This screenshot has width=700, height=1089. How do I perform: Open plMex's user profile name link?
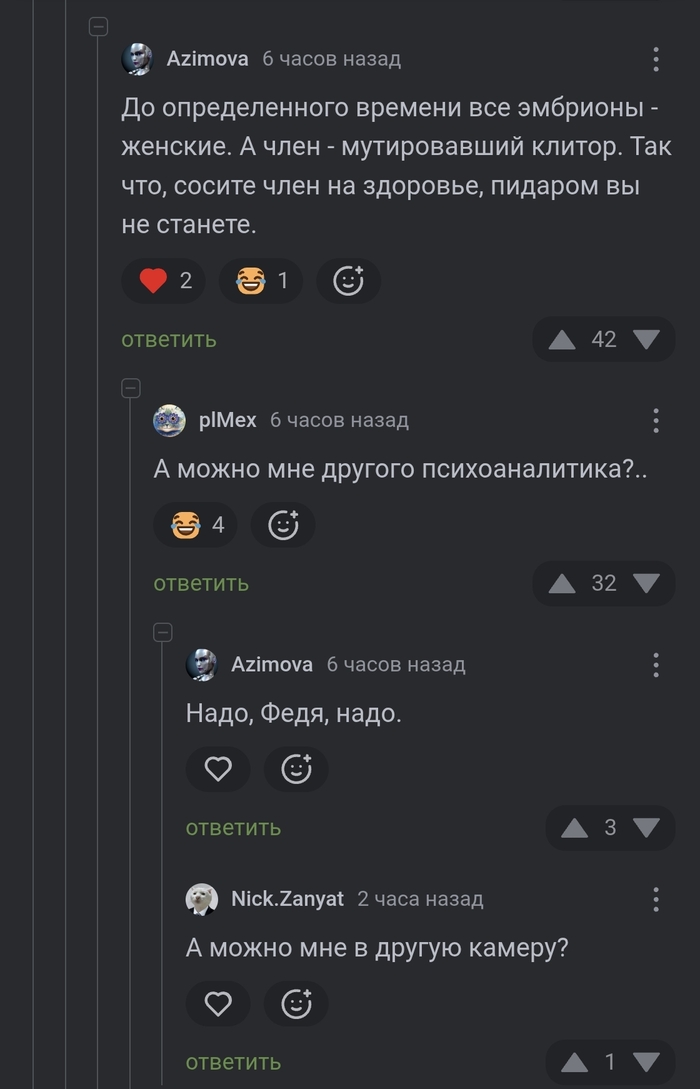228,421
